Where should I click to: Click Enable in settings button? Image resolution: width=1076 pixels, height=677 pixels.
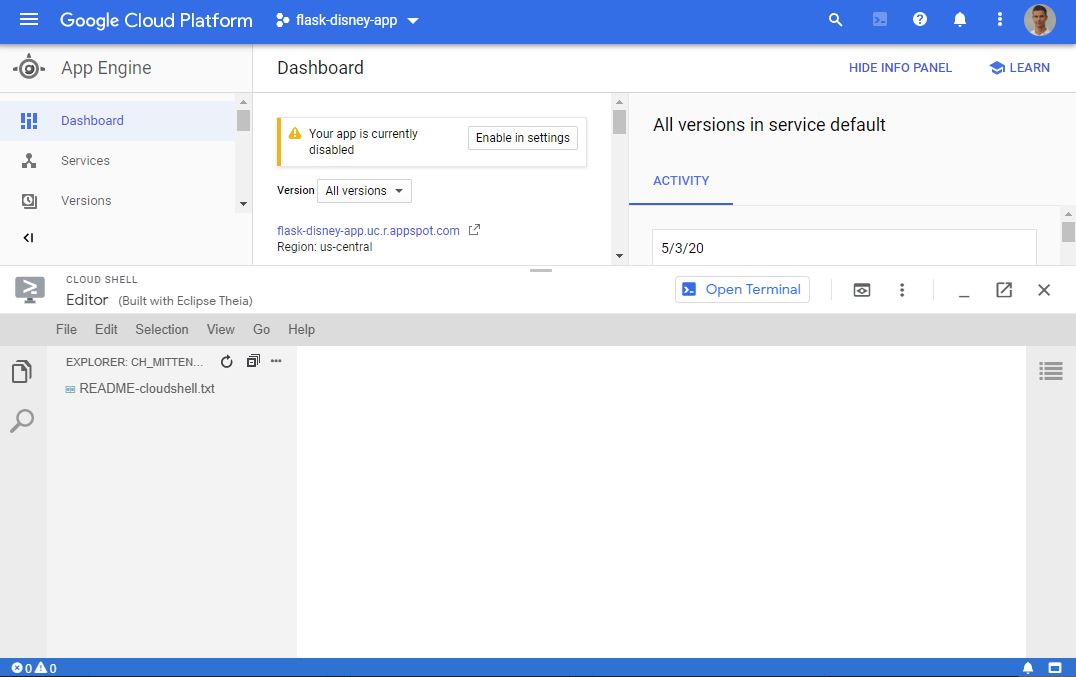coord(522,138)
